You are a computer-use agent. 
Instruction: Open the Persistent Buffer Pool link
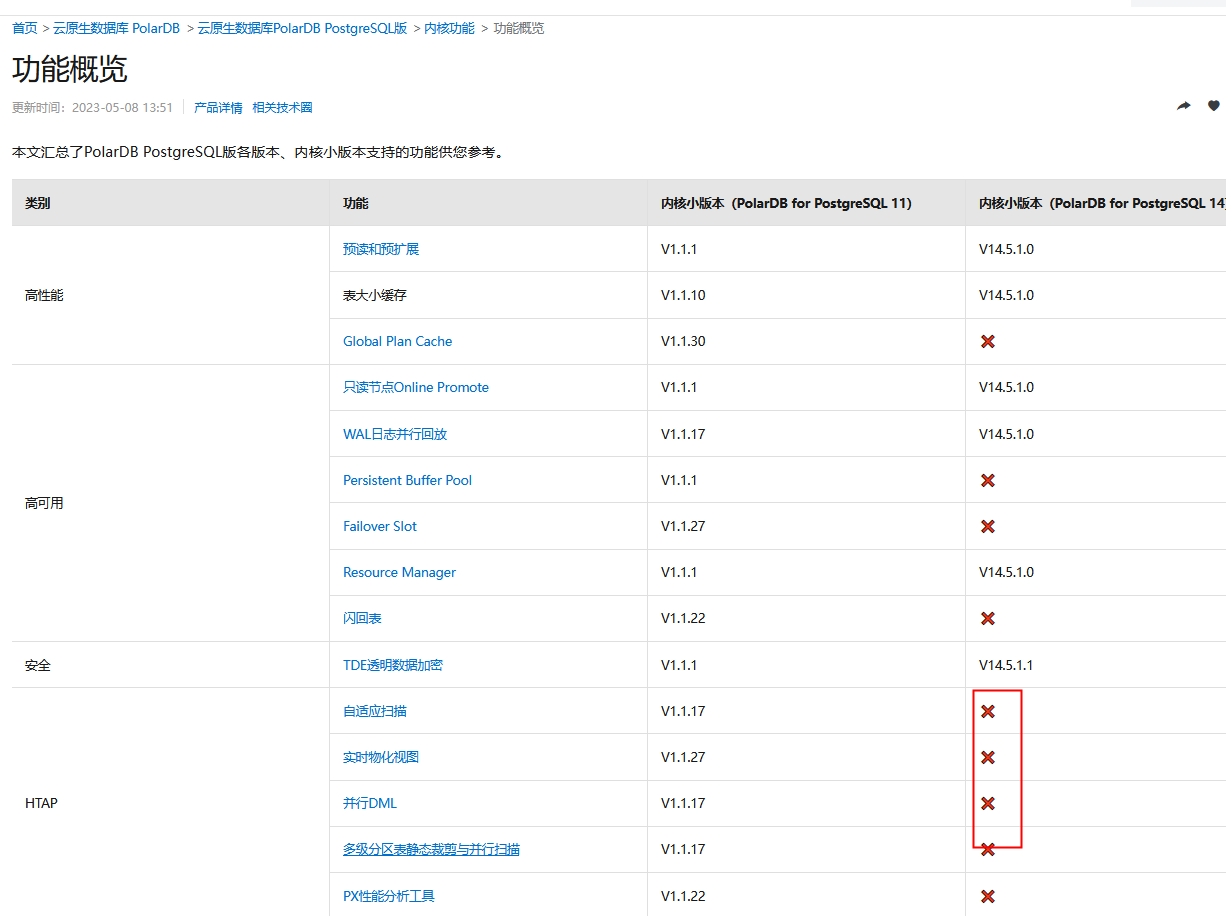point(408,480)
